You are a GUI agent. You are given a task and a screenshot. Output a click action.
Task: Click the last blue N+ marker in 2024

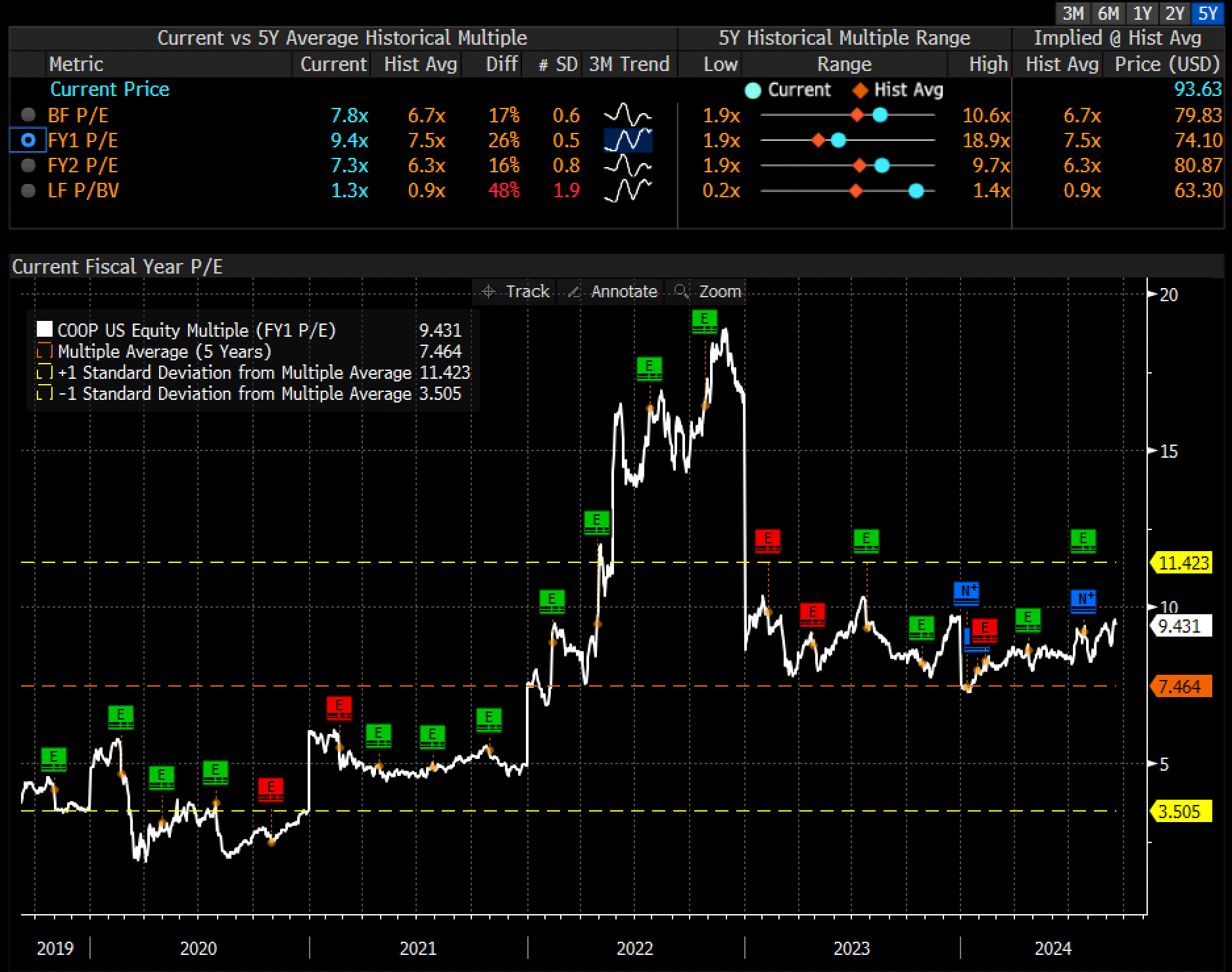[1083, 602]
